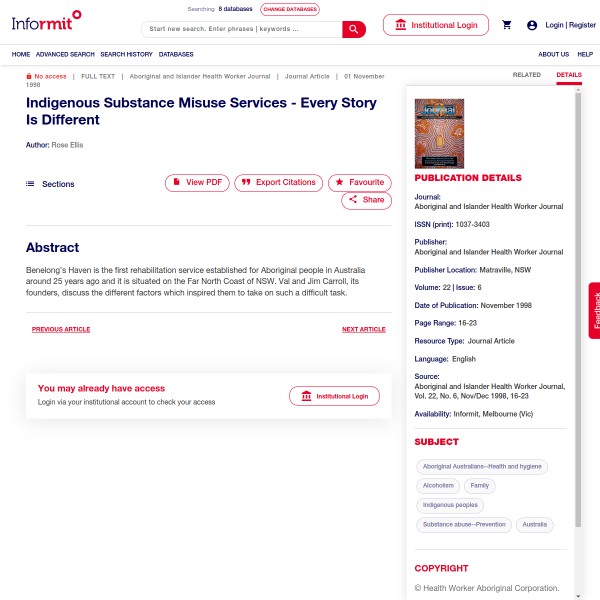Click the red search magnifier button

(x=354, y=29)
